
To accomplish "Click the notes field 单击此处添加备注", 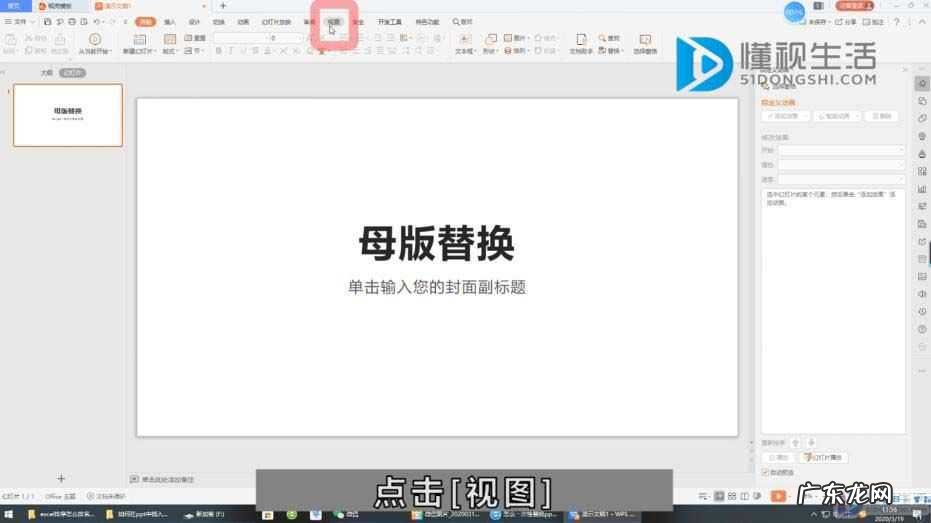I will [167, 479].
